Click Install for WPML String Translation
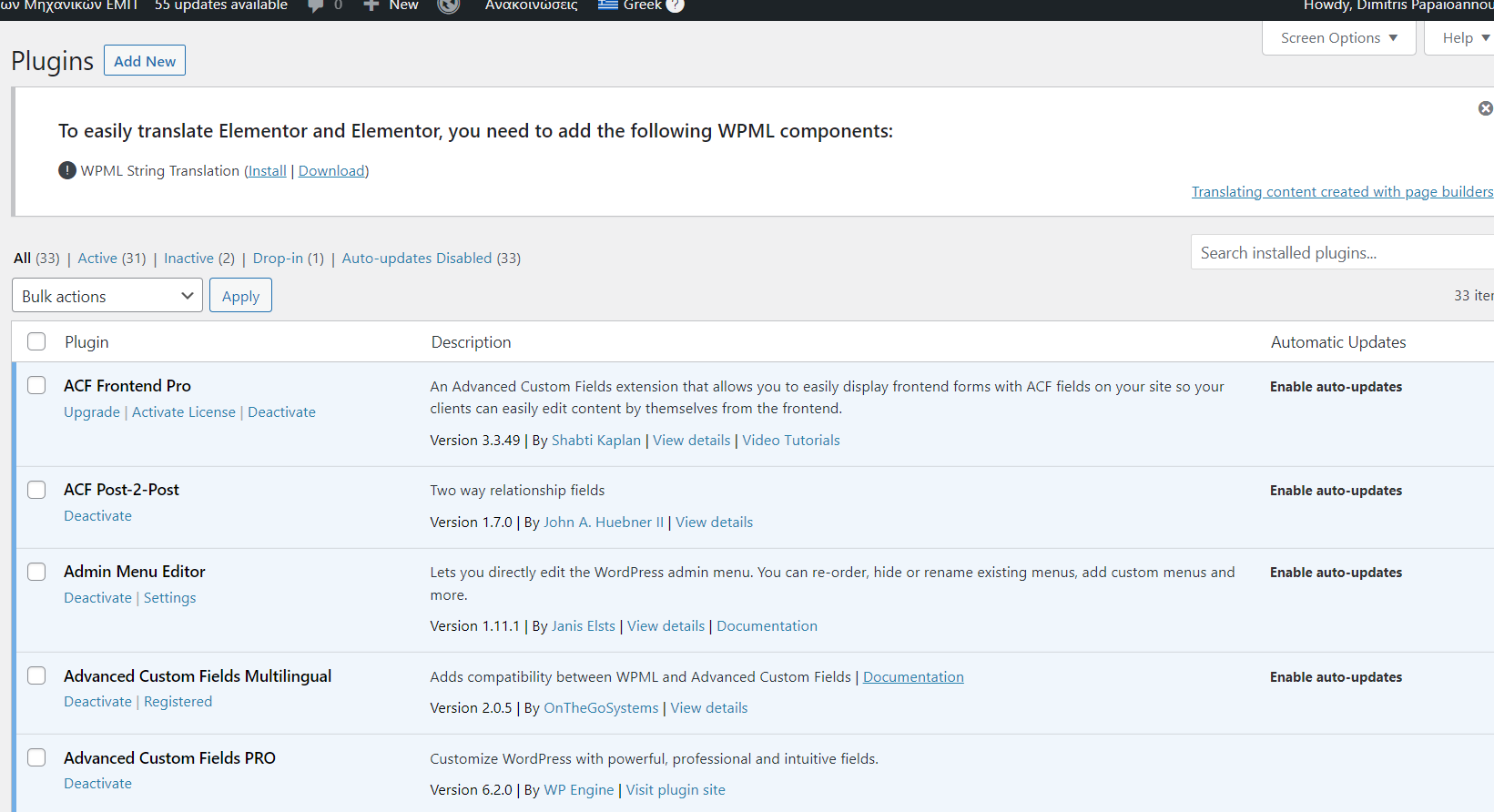 [x=267, y=171]
